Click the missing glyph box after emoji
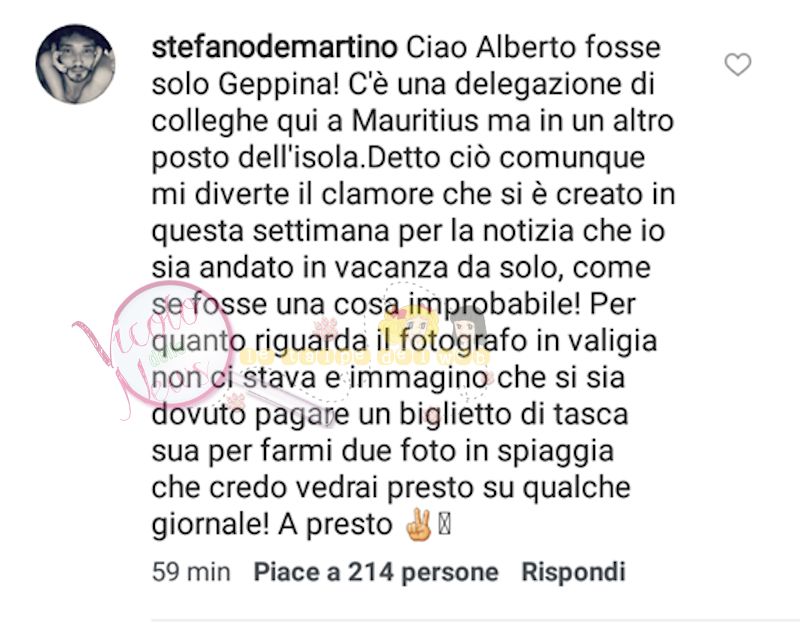Viewport: 800px width, 644px height. [444, 525]
